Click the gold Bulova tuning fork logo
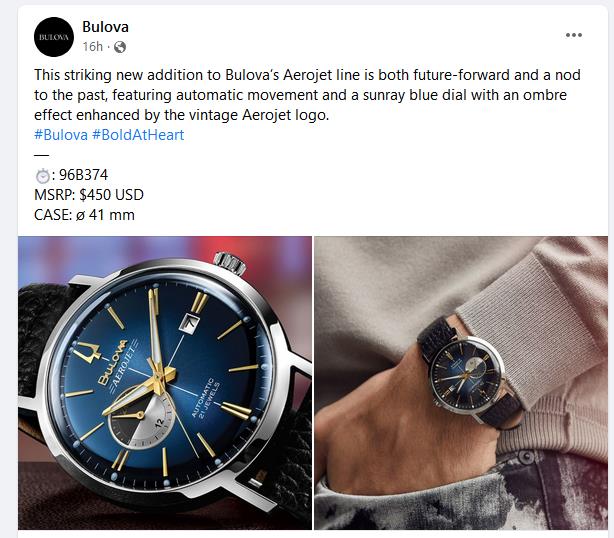This screenshot has width=614, height=538. tap(87, 352)
